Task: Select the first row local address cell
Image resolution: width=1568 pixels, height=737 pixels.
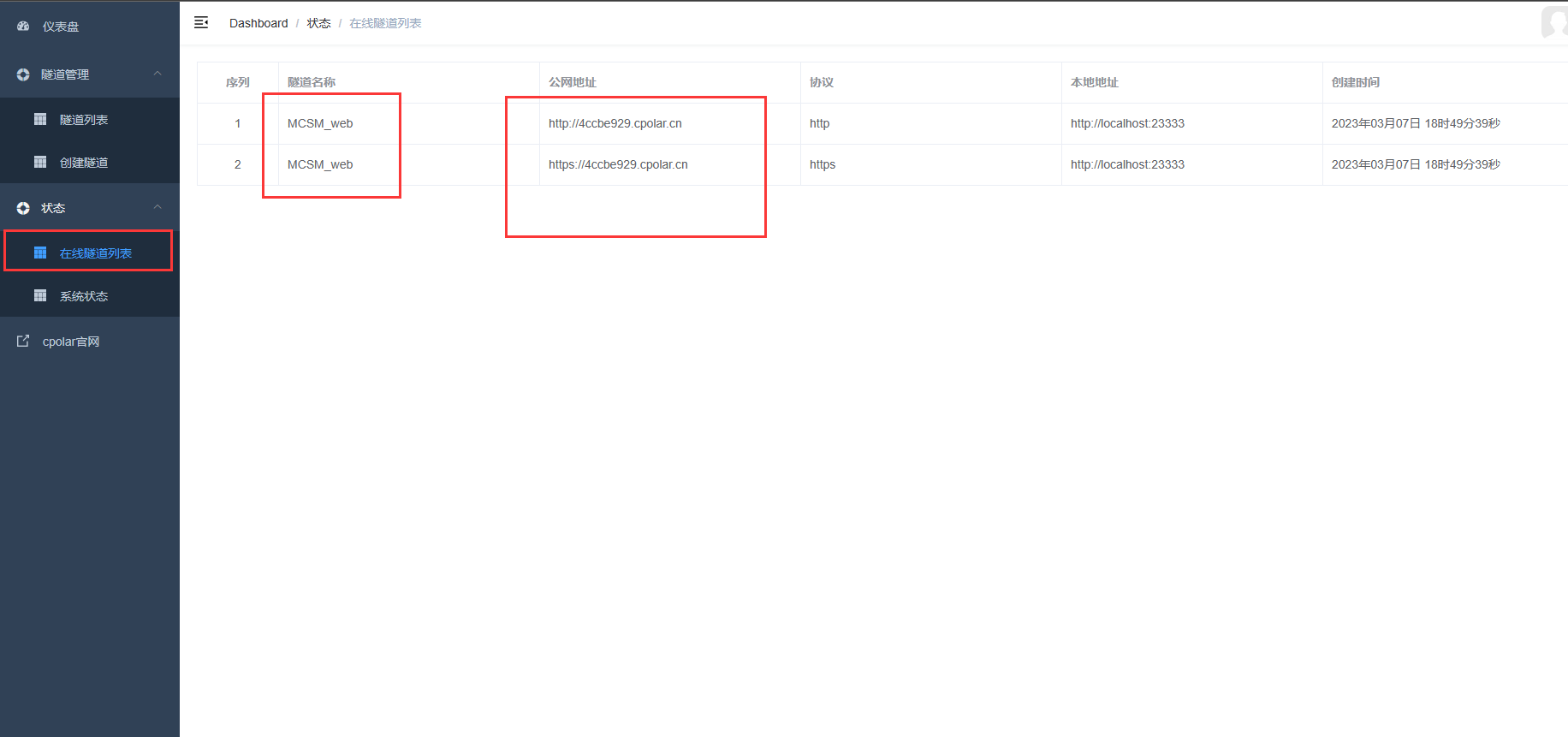Action: [1127, 123]
